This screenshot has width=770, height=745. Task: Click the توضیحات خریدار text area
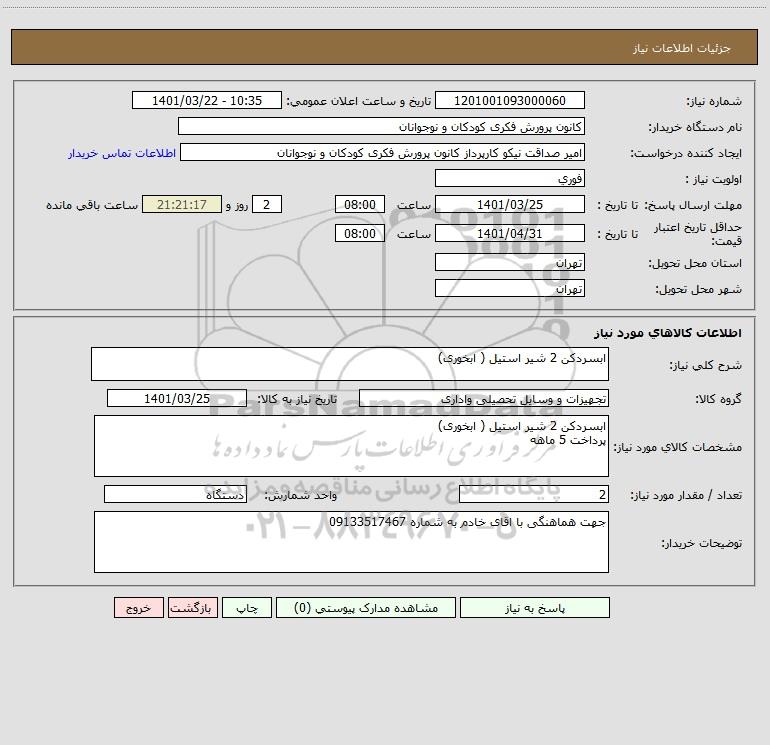click(351, 542)
